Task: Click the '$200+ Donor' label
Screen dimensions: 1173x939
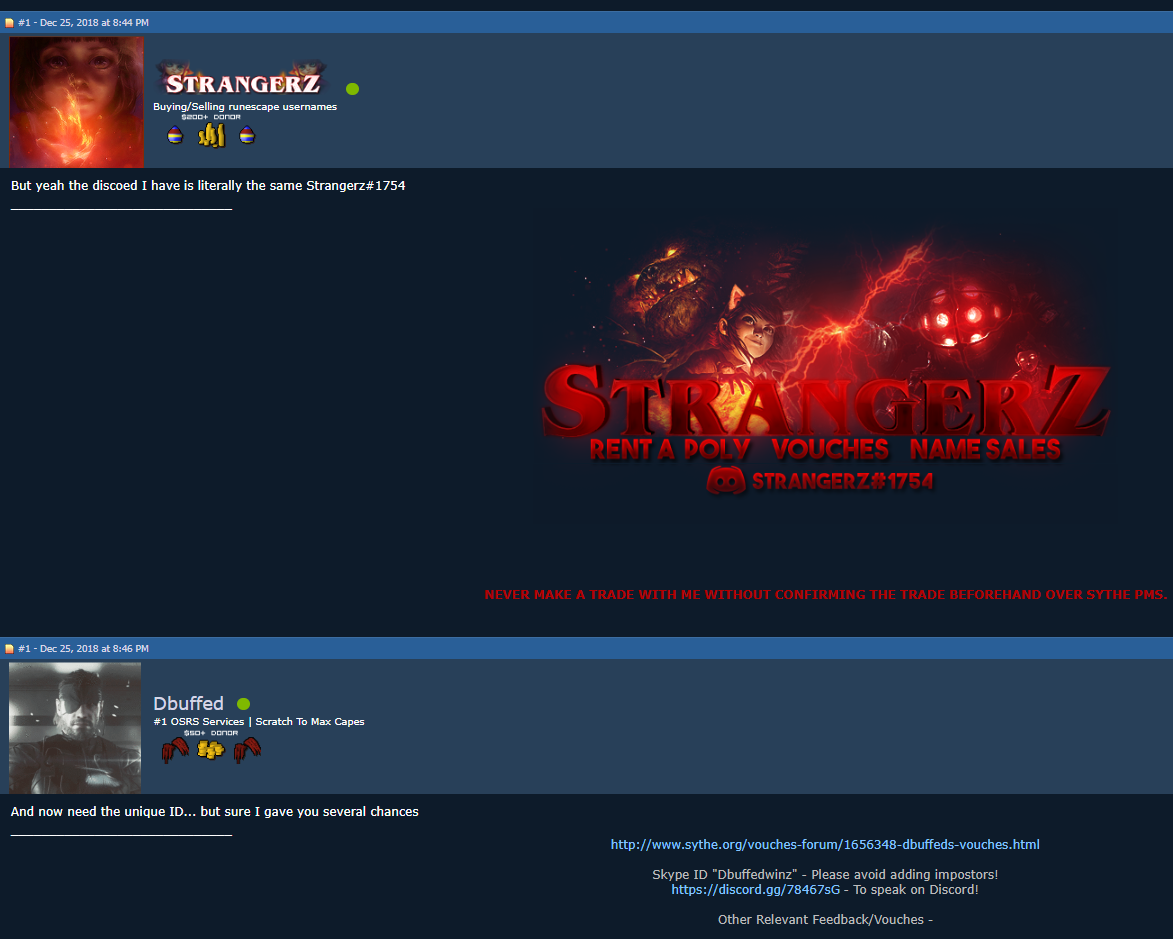Action: click(211, 117)
